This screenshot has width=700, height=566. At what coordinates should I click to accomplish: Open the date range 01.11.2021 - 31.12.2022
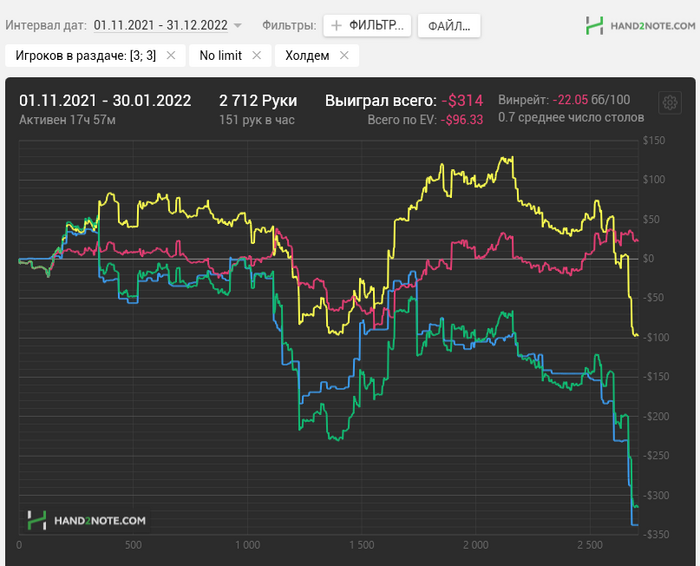(161, 25)
